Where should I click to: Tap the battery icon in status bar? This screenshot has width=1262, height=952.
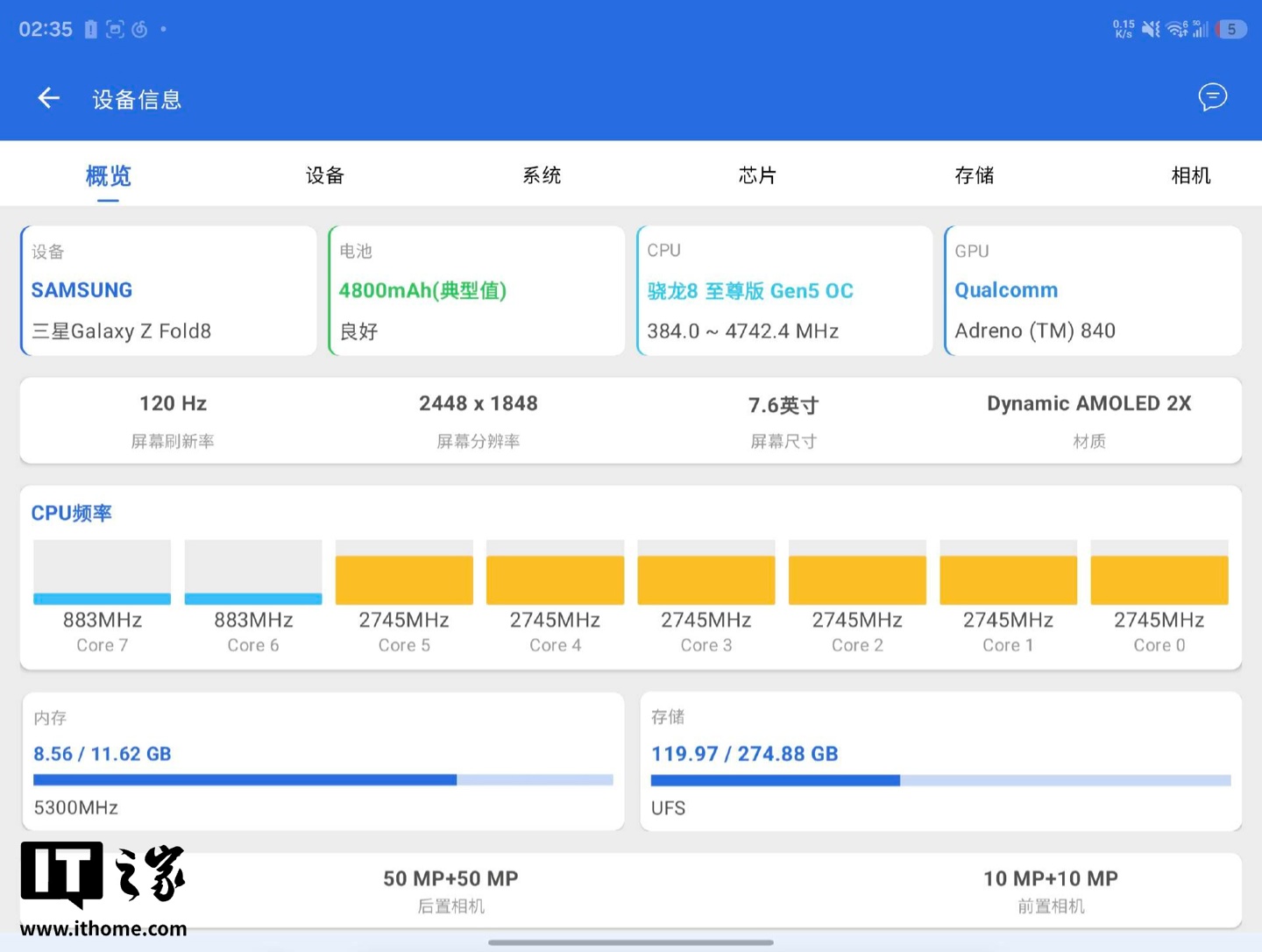(x=90, y=29)
